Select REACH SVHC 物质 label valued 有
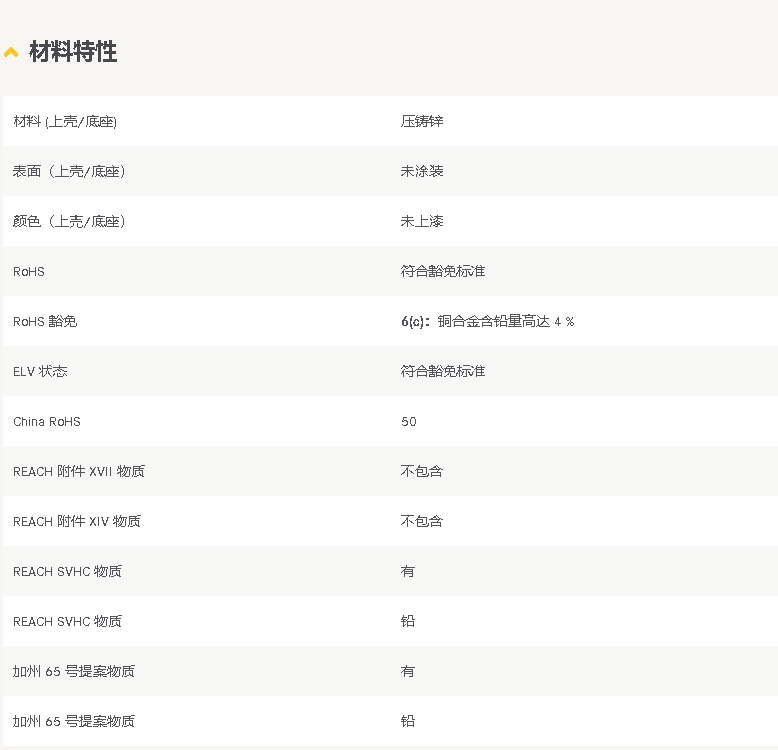The height and width of the screenshot is (750, 778). click(67, 571)
